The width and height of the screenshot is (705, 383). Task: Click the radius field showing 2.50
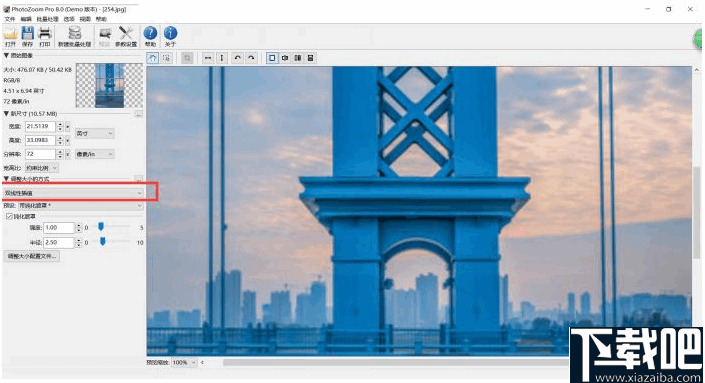point(58,243)
